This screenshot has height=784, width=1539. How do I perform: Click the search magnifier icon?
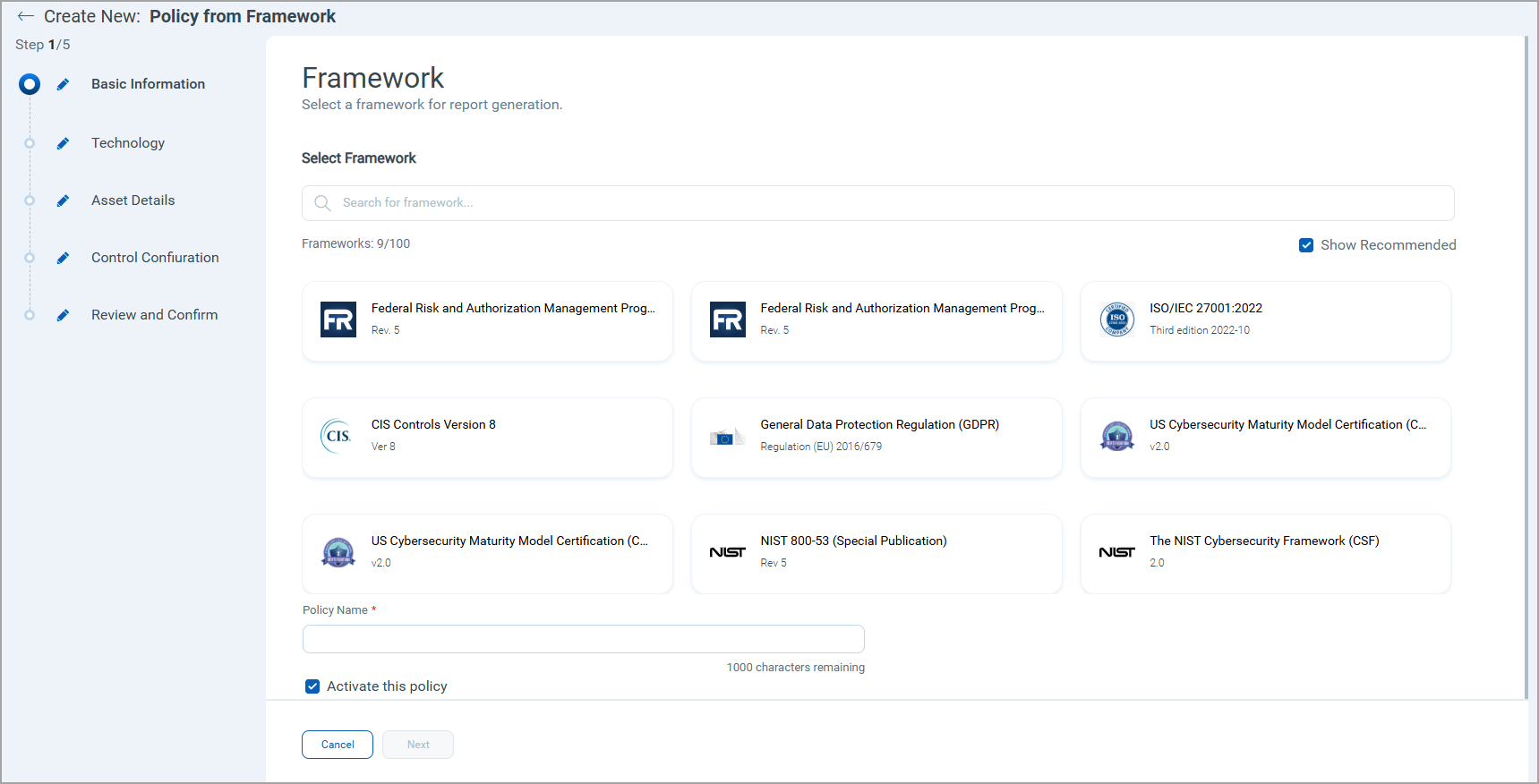pos(322,203)
